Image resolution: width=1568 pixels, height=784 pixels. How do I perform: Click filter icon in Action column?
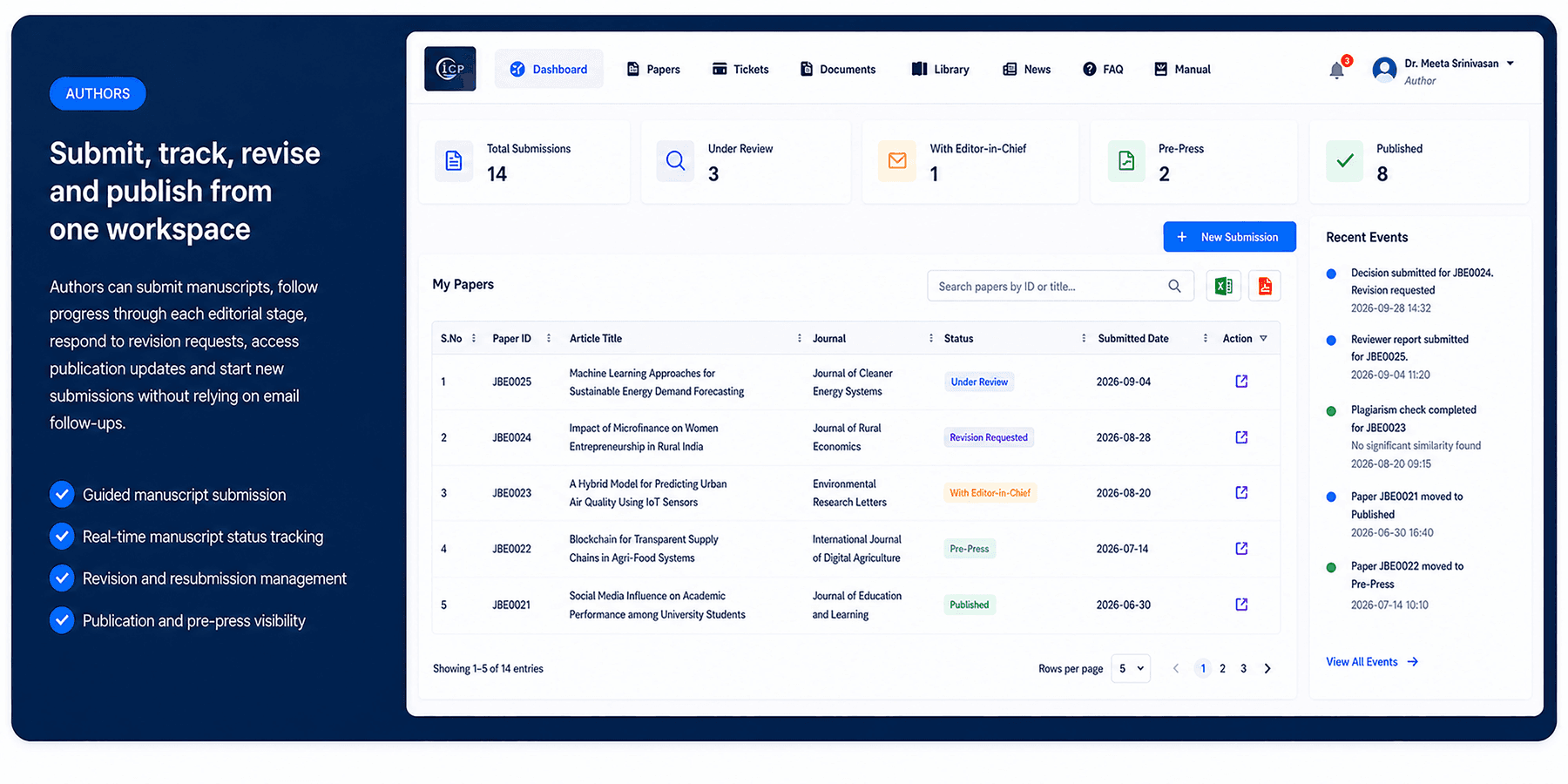1263,339
